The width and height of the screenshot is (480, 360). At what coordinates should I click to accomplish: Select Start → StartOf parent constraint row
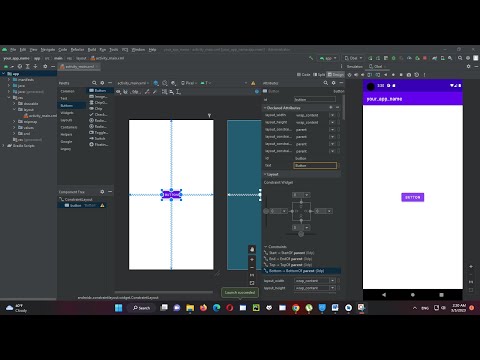pos(302,253)
